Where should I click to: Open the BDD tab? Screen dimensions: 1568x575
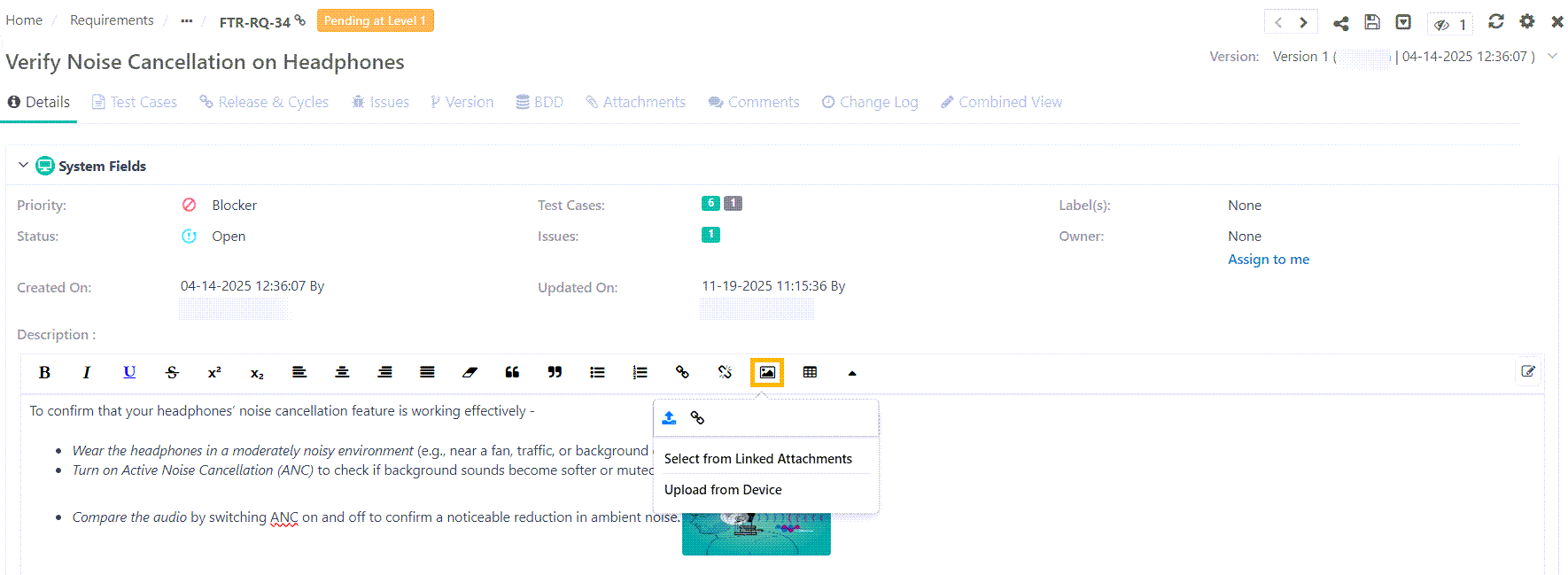[539, 102]
